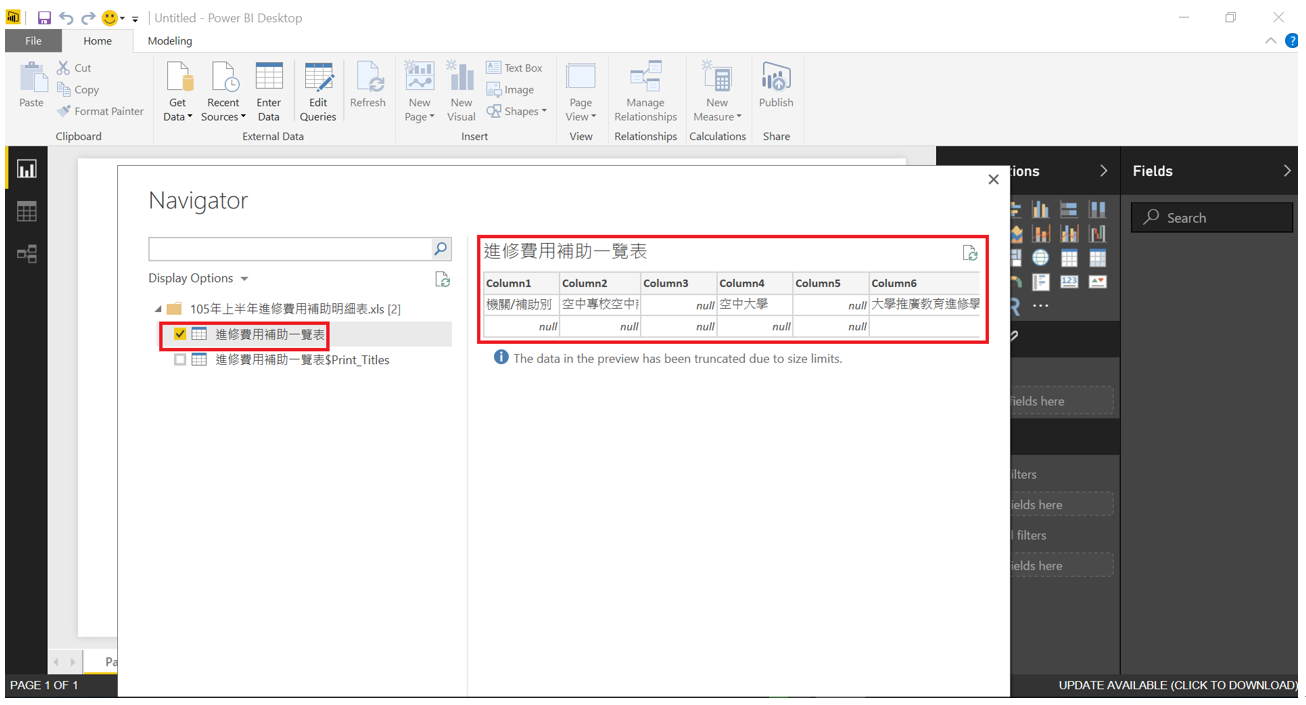Switch to Report view in the sidebar
1306x705 pixels.
(27, 169)
